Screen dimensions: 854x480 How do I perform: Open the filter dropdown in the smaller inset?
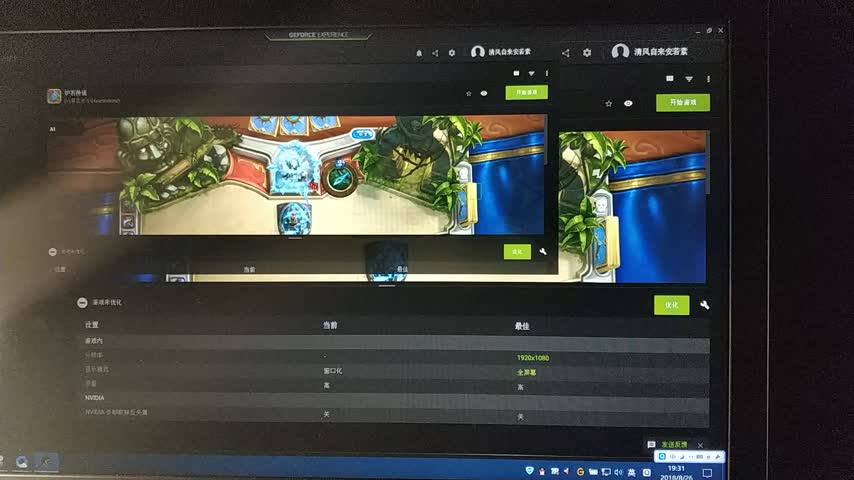pyautogui.click(x=531, y=73)
